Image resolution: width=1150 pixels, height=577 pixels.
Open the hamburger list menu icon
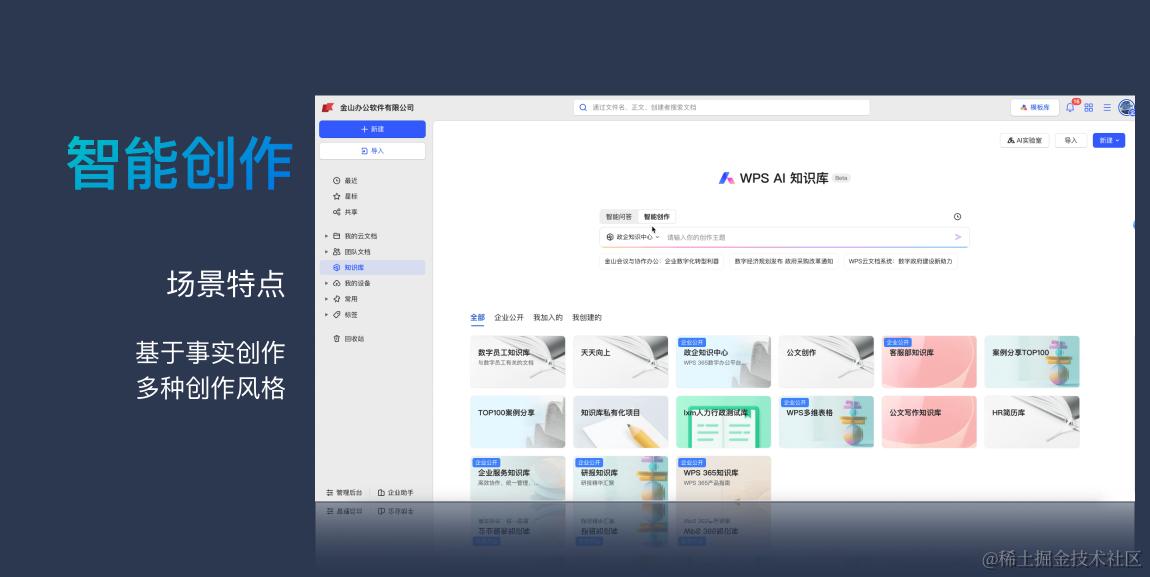[1107, 107]
